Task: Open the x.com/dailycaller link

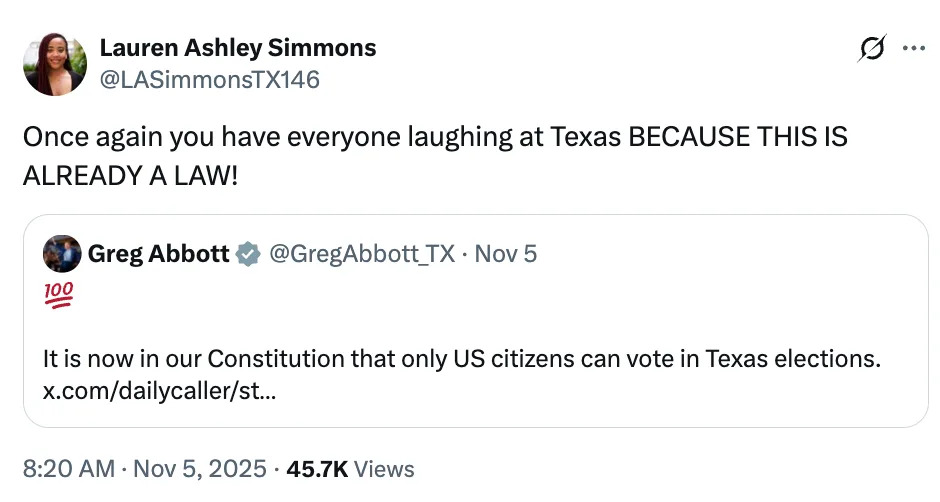Action: point(160,390)
